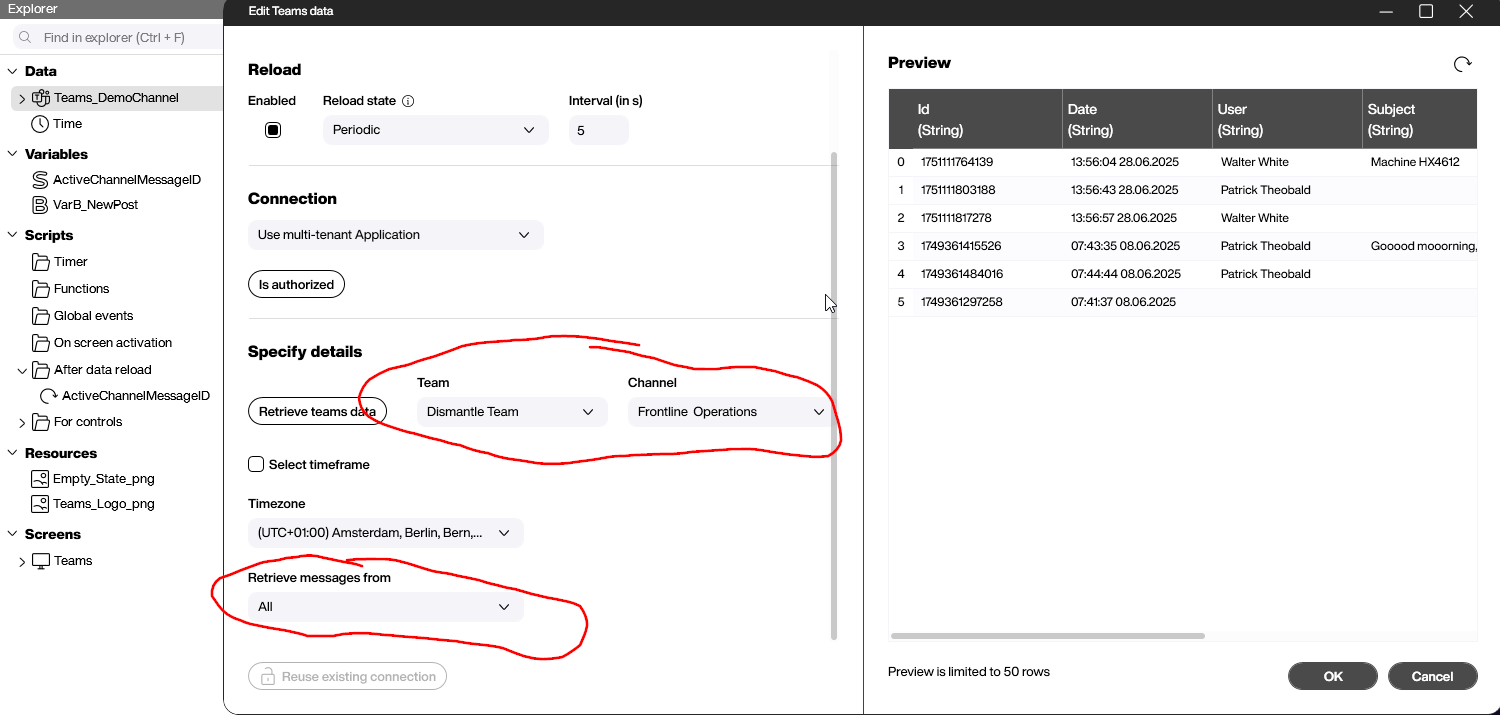The image size is (1500, 715).
Task: Collapse the Scripts section
Action: point(12,236)
